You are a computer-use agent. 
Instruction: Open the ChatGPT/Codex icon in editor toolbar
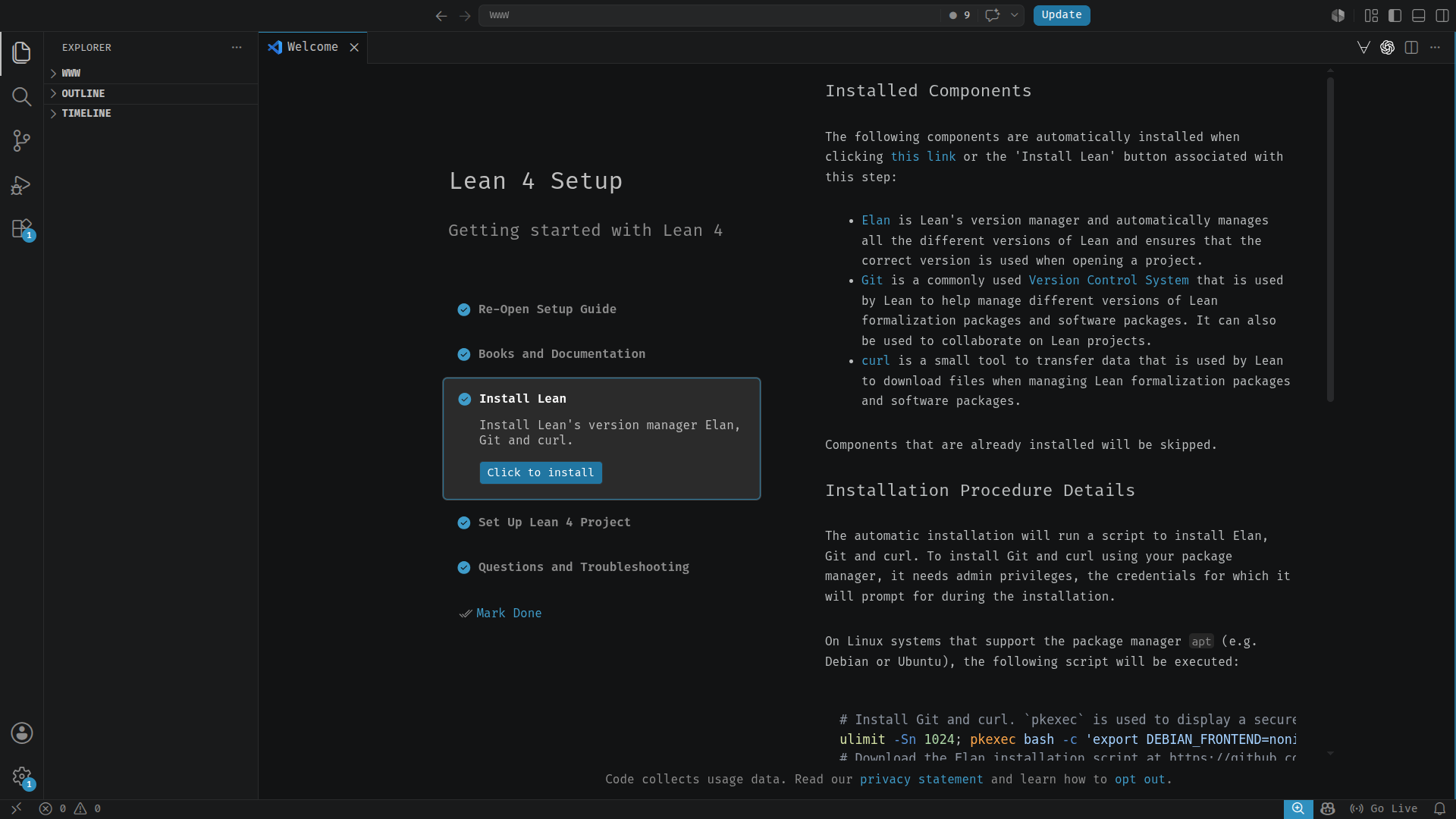point(1387,48)
